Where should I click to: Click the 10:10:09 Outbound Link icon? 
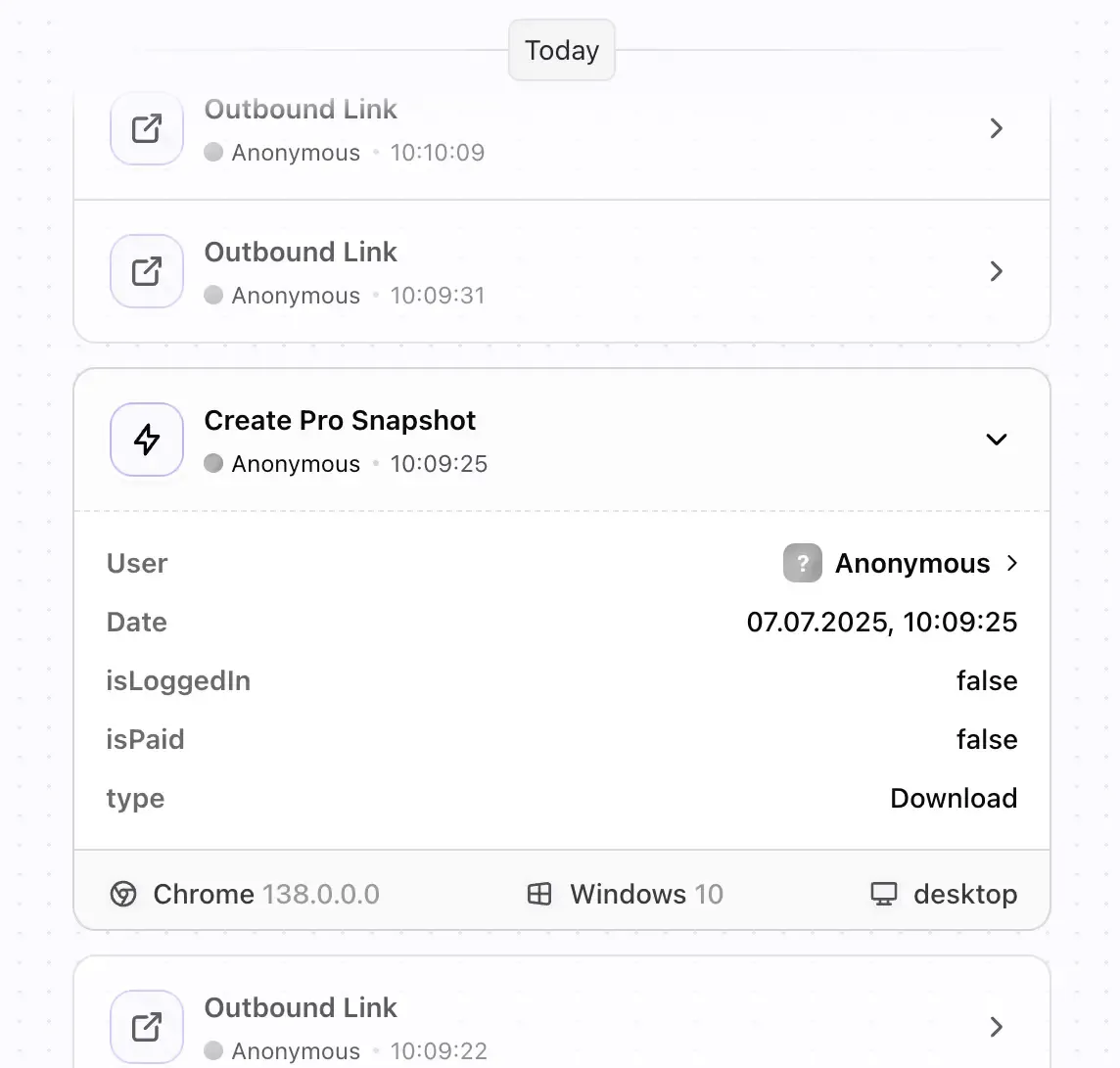point(147,128)
